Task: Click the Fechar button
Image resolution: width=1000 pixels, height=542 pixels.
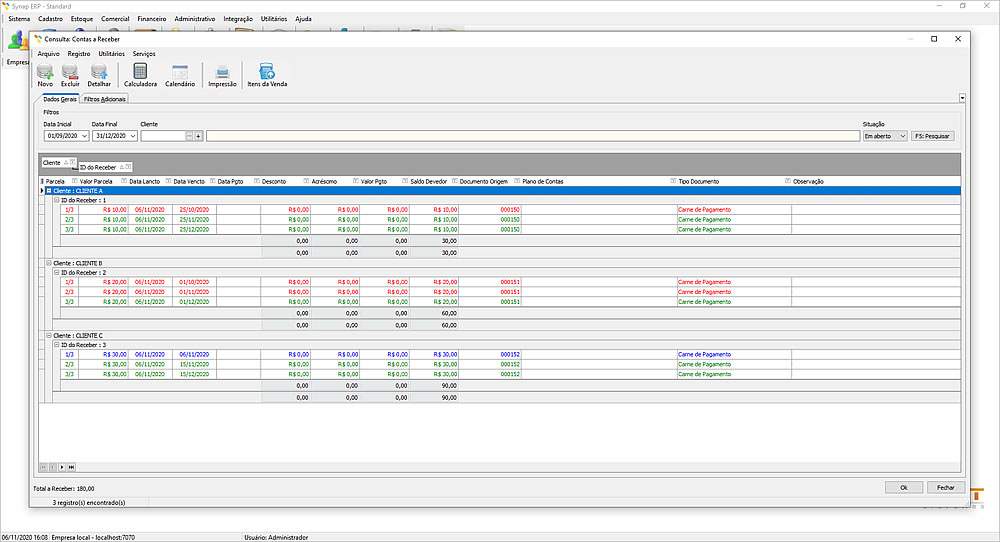Action: tap(945, 487)
